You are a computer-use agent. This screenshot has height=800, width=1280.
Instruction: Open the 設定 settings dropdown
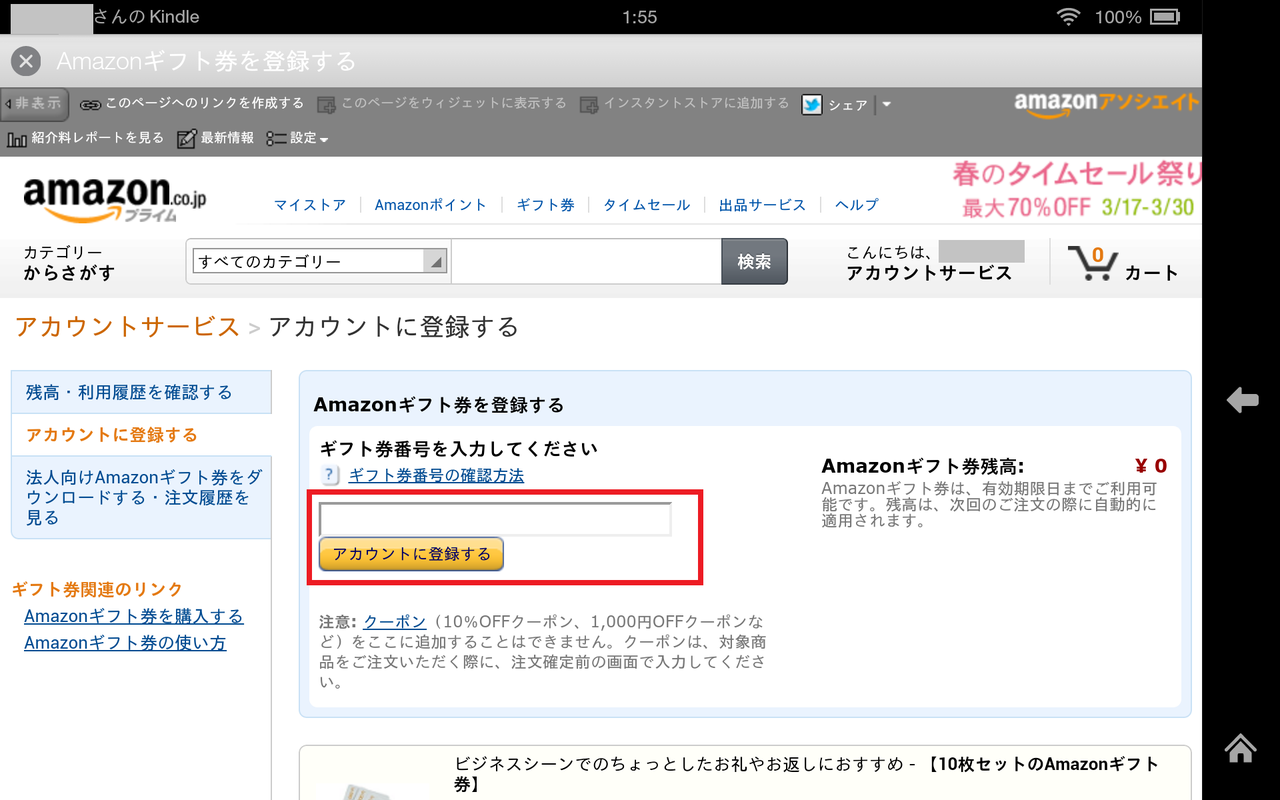[298, 139]
